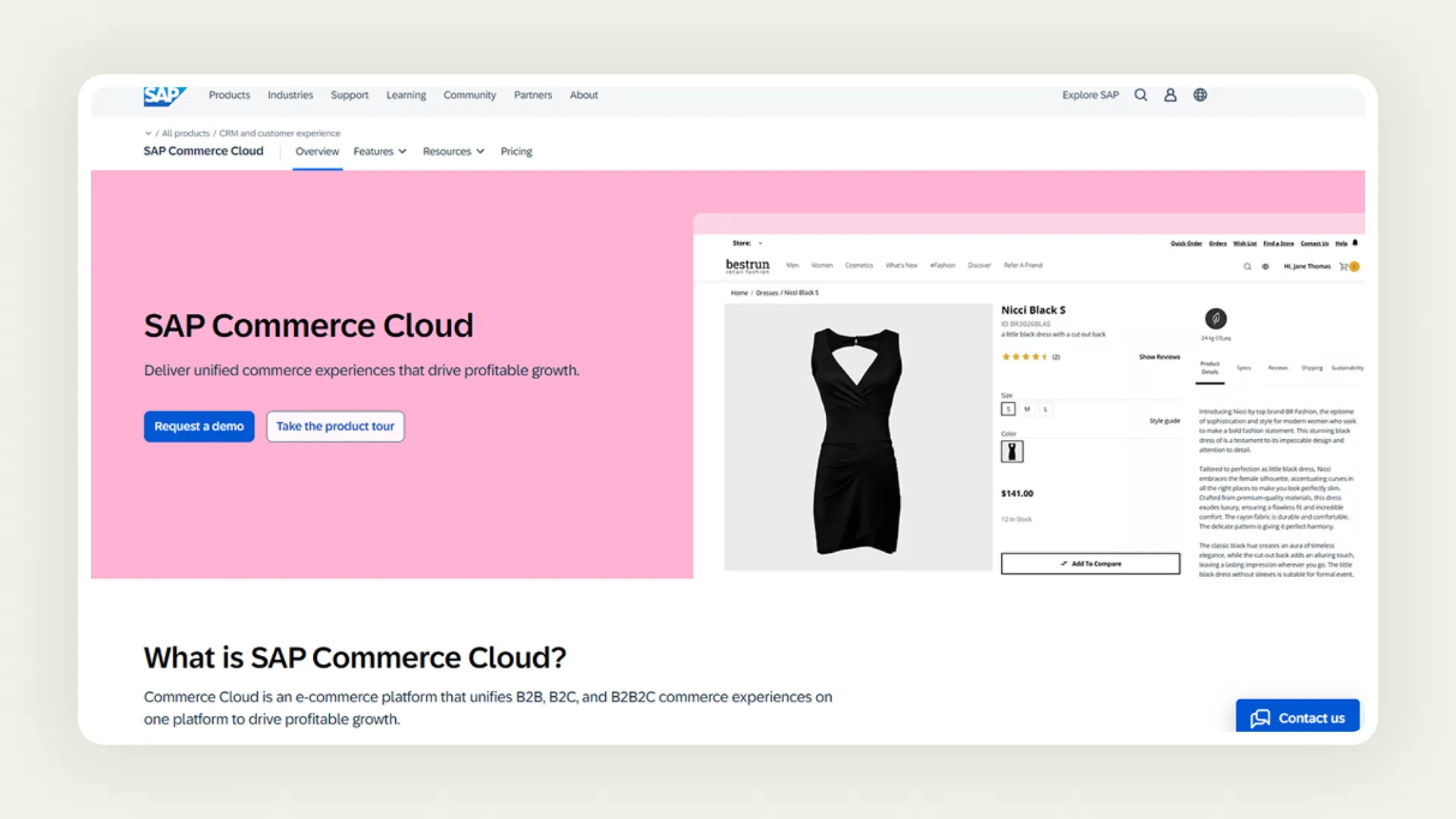This screenshot has width=1456, height=819.
Task: Click the eye icon in bestrun header
Action: pyautogui.click(x=1265, y=266)
